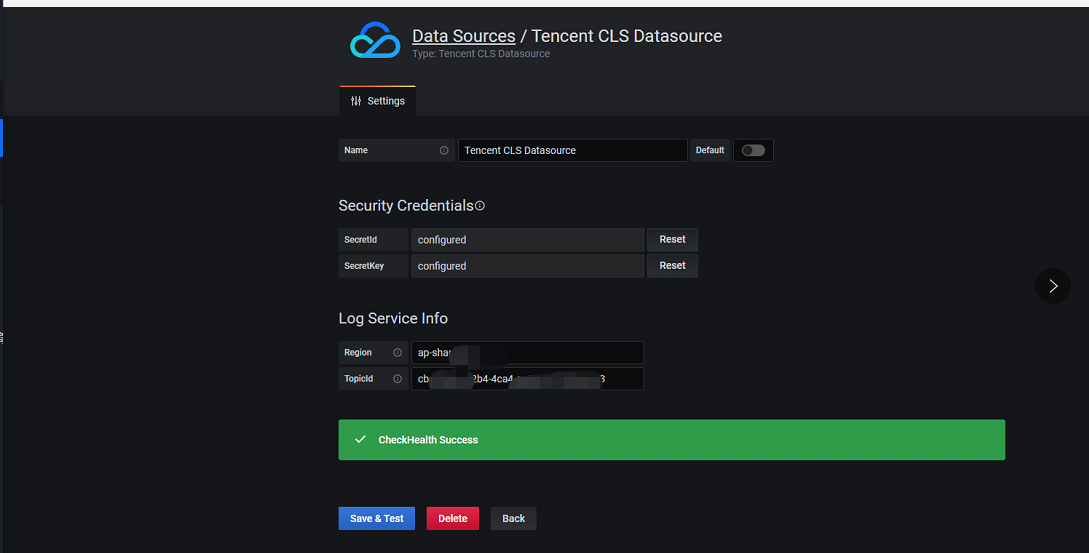
Task: Click the TopicId info icon
Action: [x=397, y=379]
